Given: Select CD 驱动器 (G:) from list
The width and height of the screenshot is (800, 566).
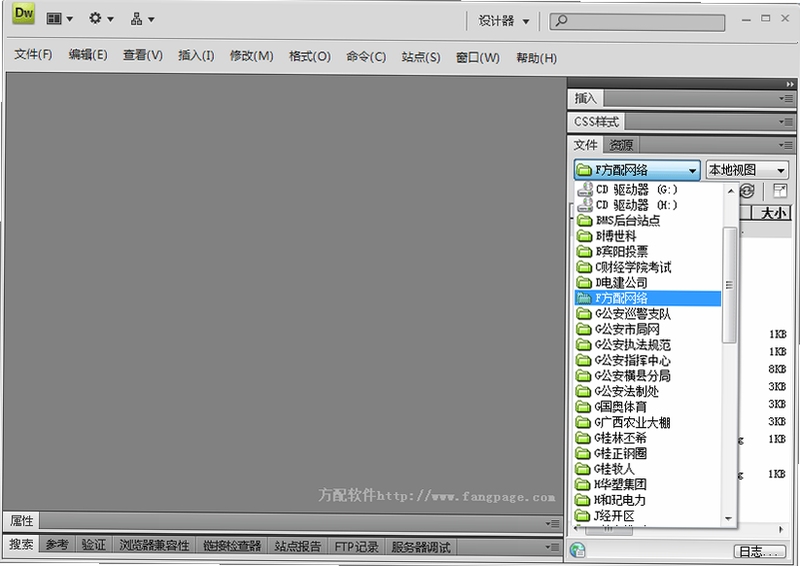Looking at the screenshot, I should [648, 189].
